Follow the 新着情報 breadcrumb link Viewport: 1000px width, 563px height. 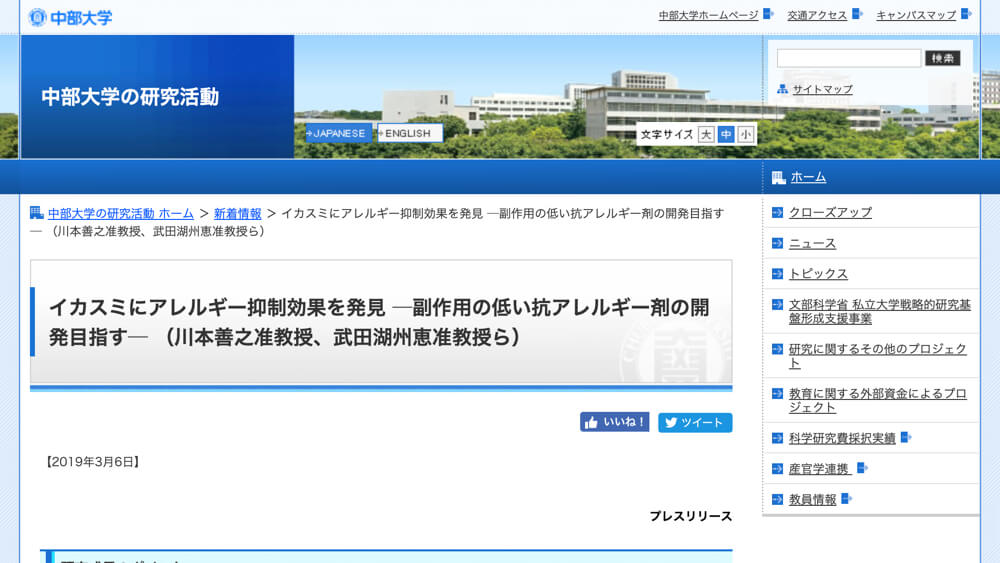coord(237,213)
